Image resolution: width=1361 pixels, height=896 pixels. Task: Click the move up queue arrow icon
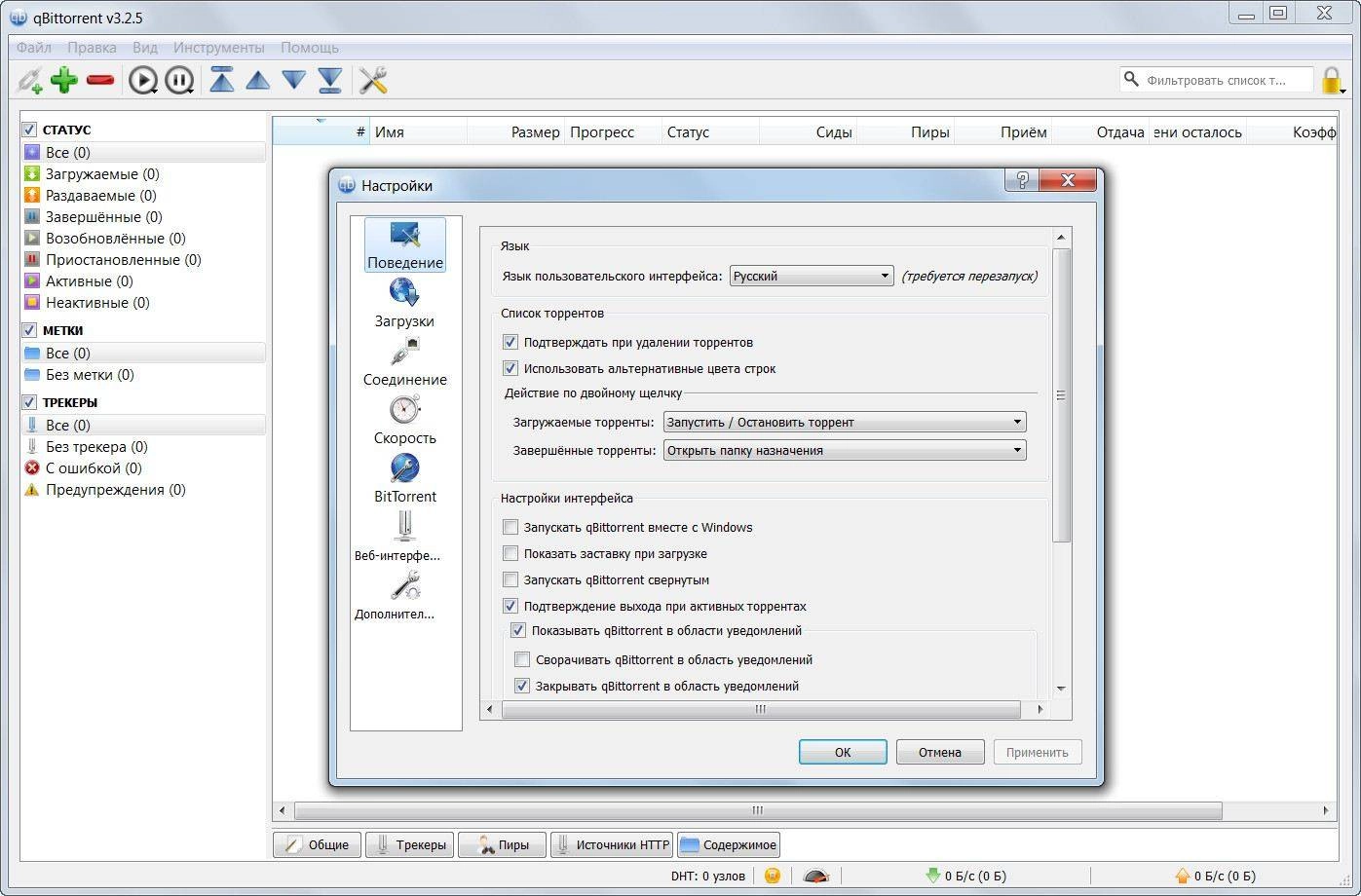point(258,81)
